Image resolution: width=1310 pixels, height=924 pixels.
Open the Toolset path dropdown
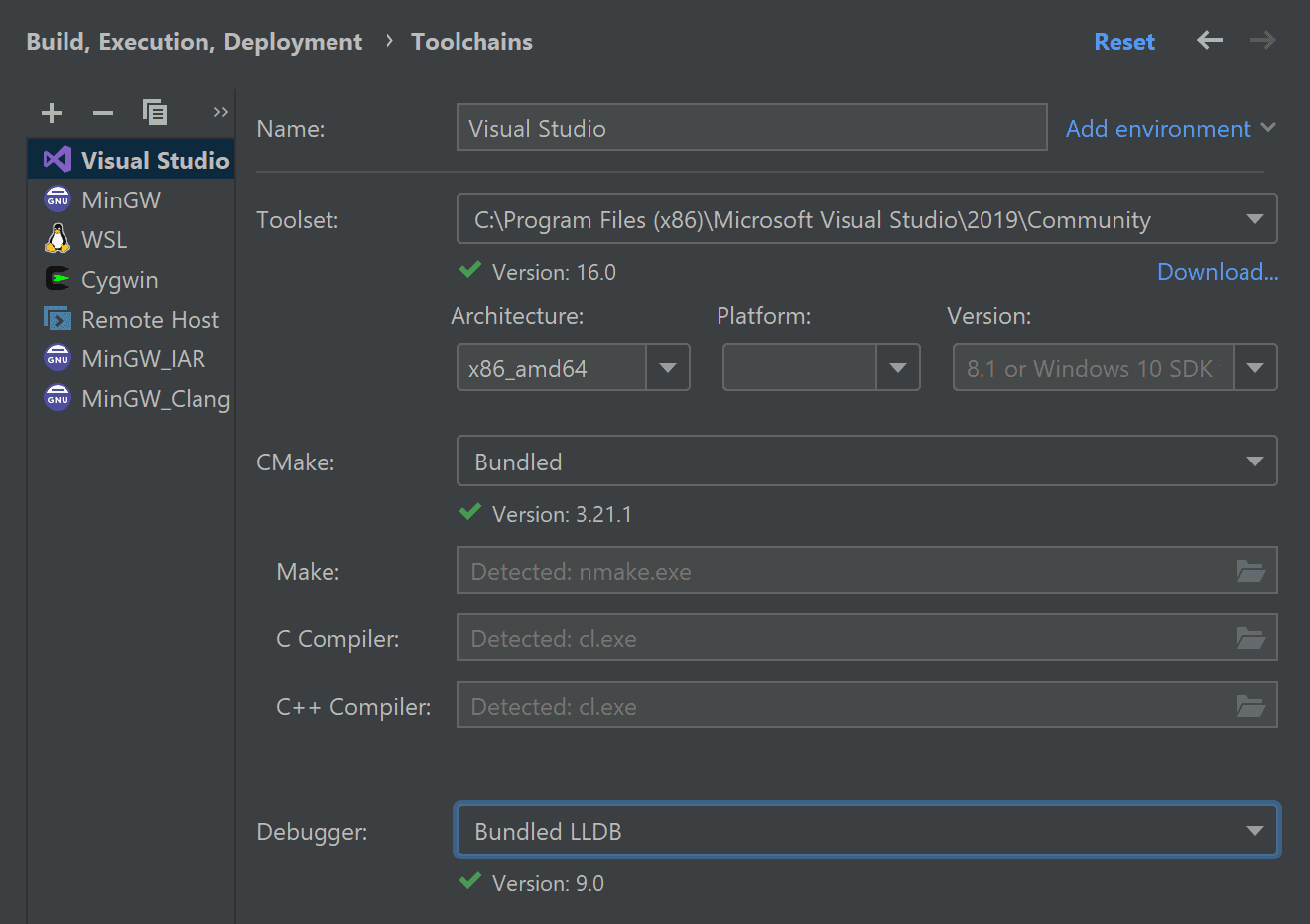click(x=866, y=218)
